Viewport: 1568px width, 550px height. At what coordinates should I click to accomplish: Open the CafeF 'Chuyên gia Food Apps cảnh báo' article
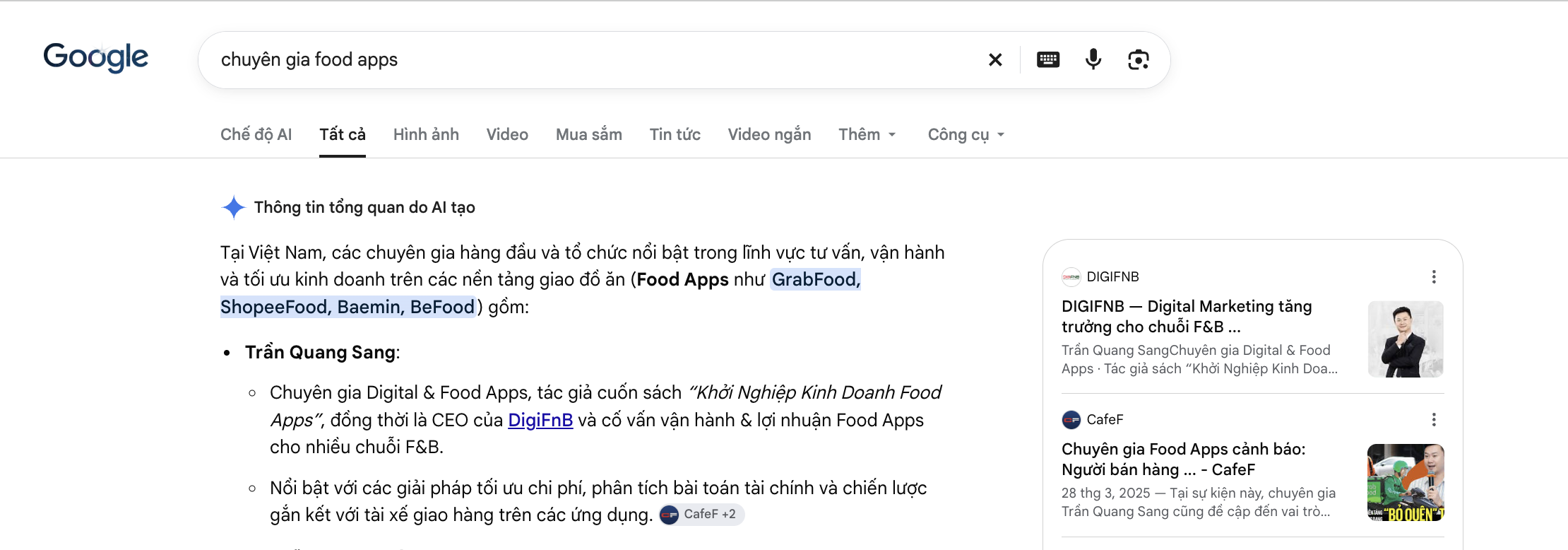pyautogui.click(x=1184, y=460)
